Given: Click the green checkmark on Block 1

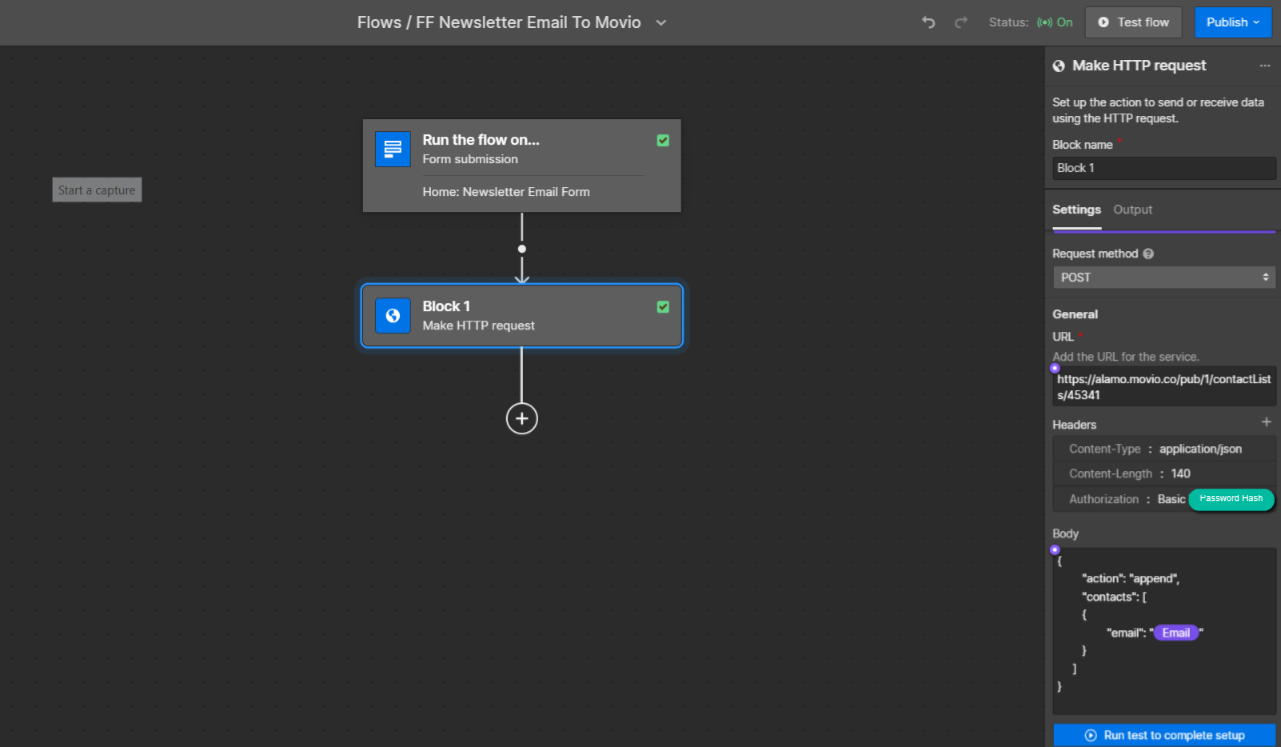Looking at the screenshot, I should 663,307.
